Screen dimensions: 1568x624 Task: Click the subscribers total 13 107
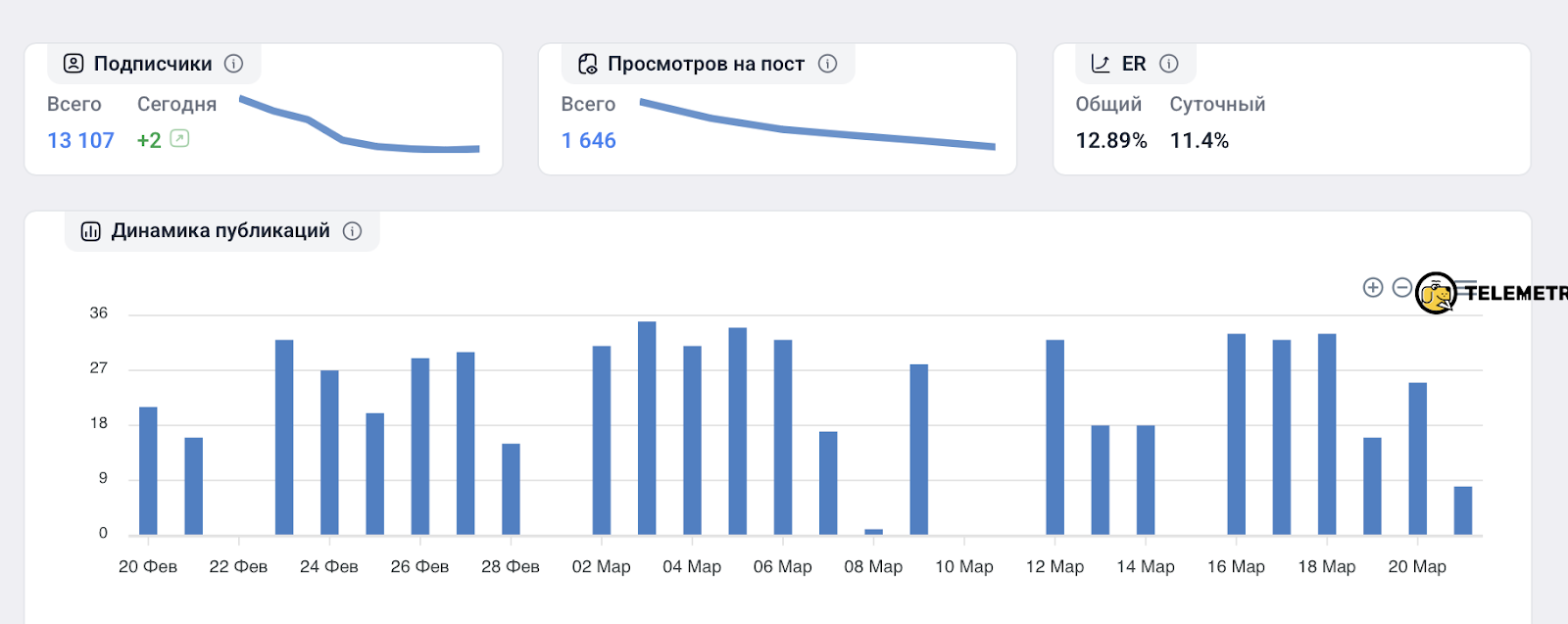[x=80, y=140]
